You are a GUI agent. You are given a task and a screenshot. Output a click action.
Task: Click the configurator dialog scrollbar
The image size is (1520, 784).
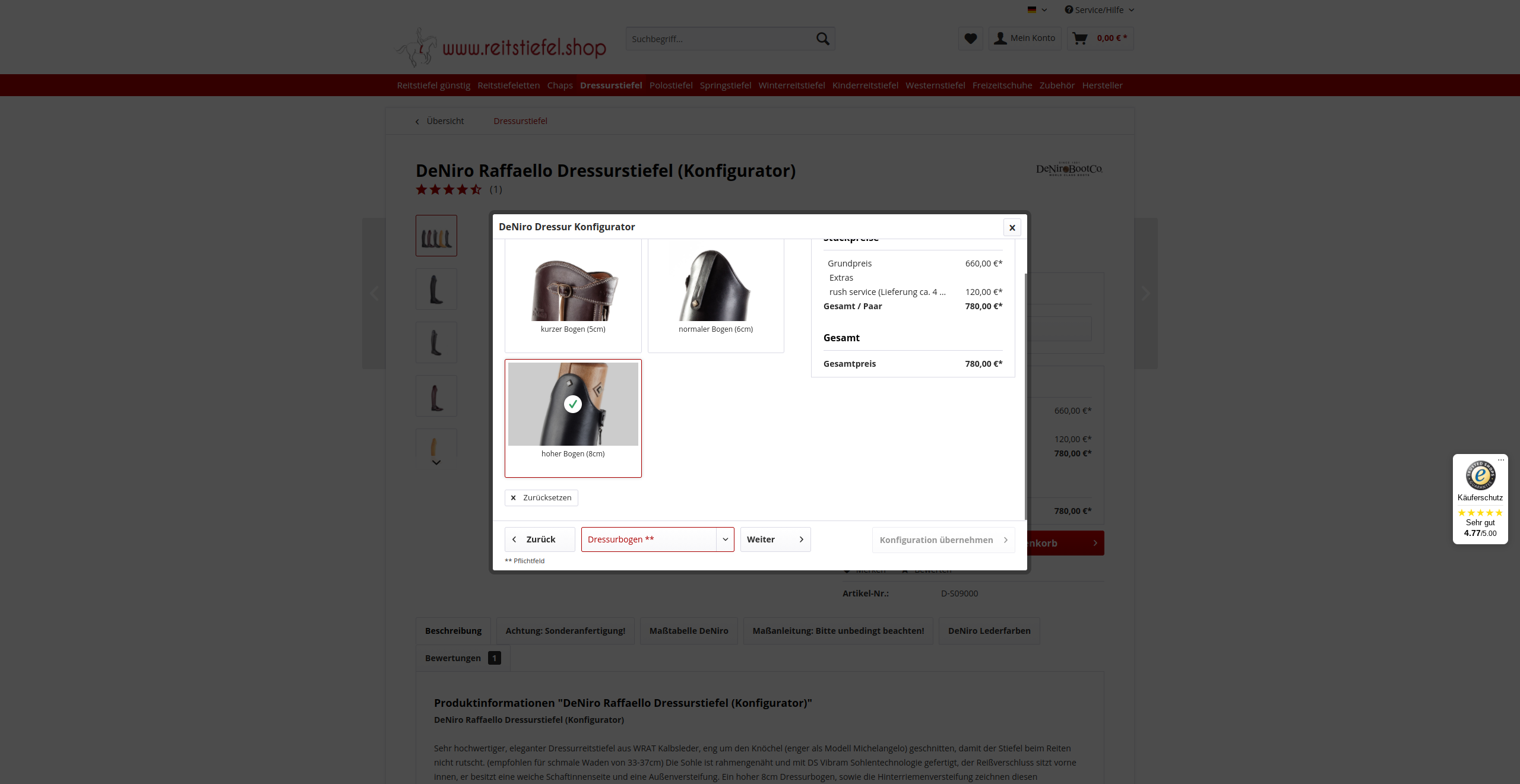pyautogui.click(x=1025, y=396)
